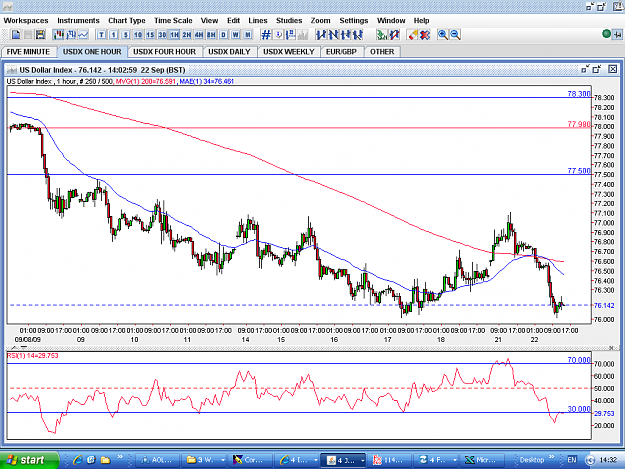Click the price scale toolbar icon
This screenshot has height=469, width=625.
[x=291, y=35]
